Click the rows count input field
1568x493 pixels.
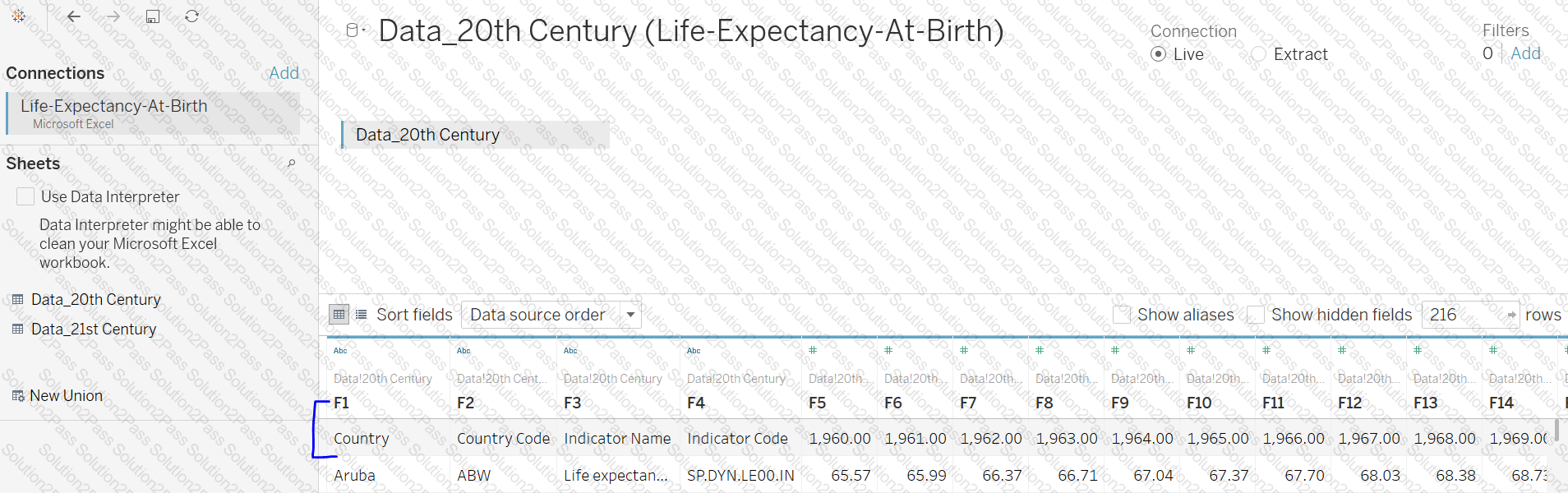coord(1463,315)
